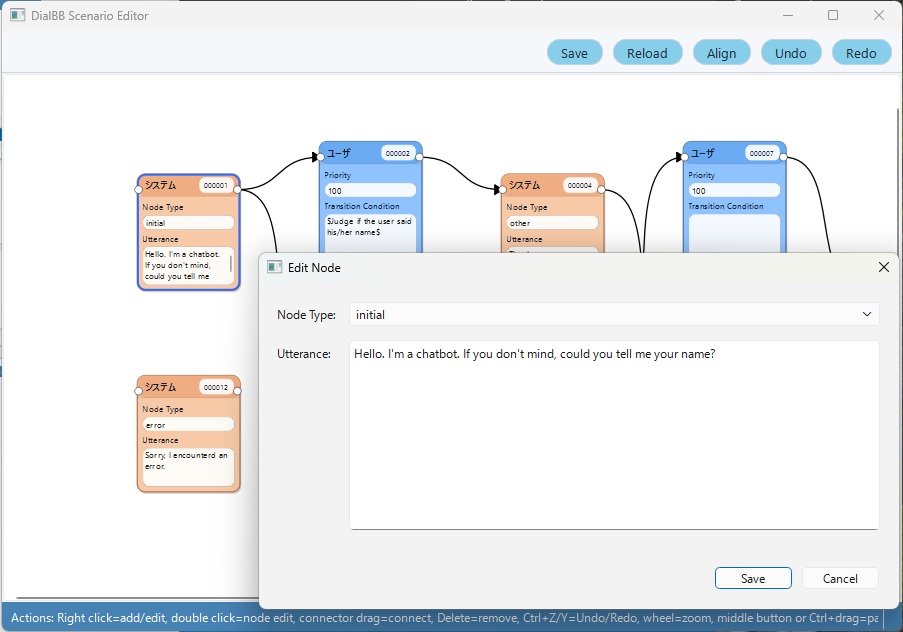Click the Priority field of node 000002
903x632 pixels.
tap(370, 191)
